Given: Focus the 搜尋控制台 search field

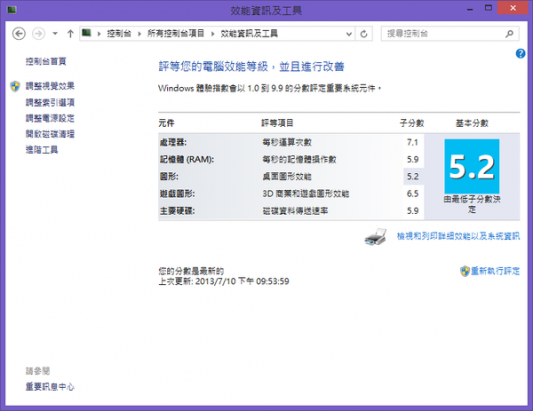Looking at the screenshot, I should coord(444,34).
